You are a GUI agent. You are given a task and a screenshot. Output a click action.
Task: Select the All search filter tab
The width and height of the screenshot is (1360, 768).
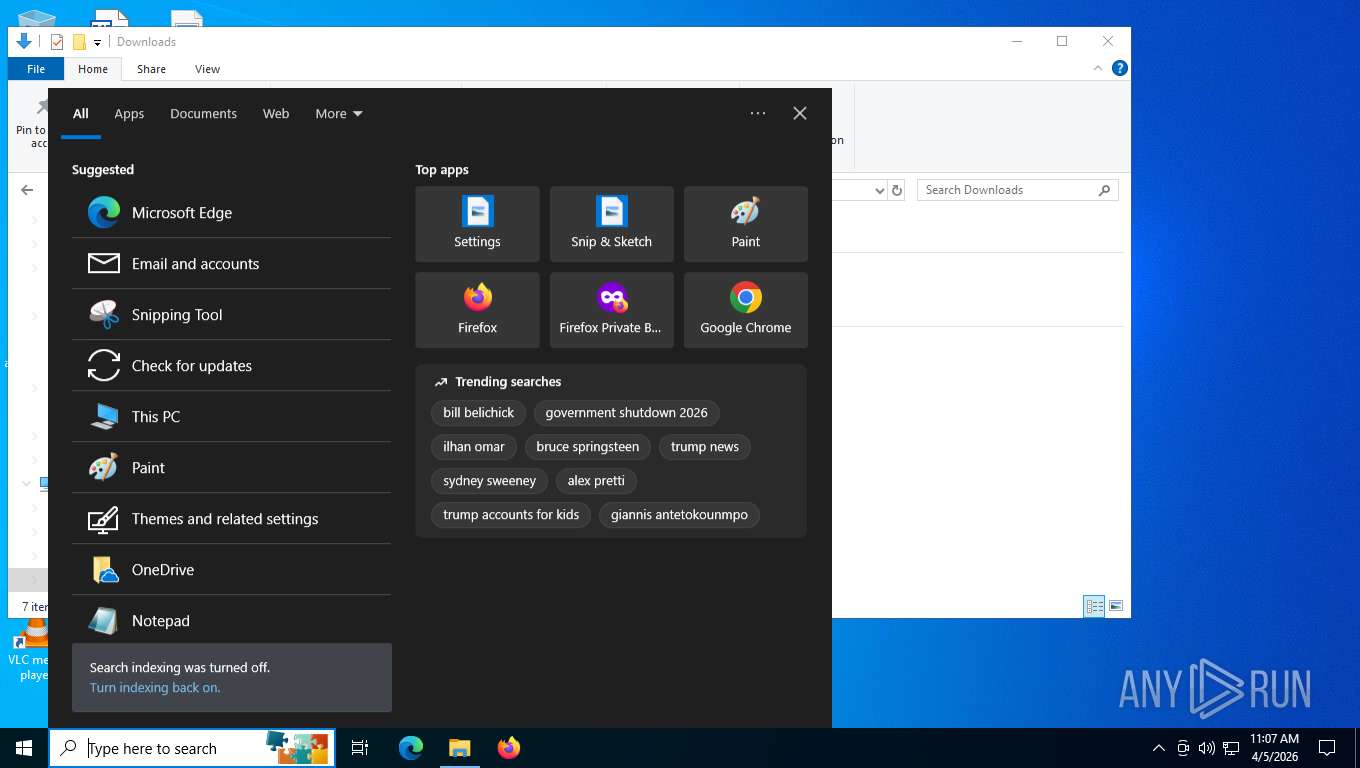click(81, 113)
